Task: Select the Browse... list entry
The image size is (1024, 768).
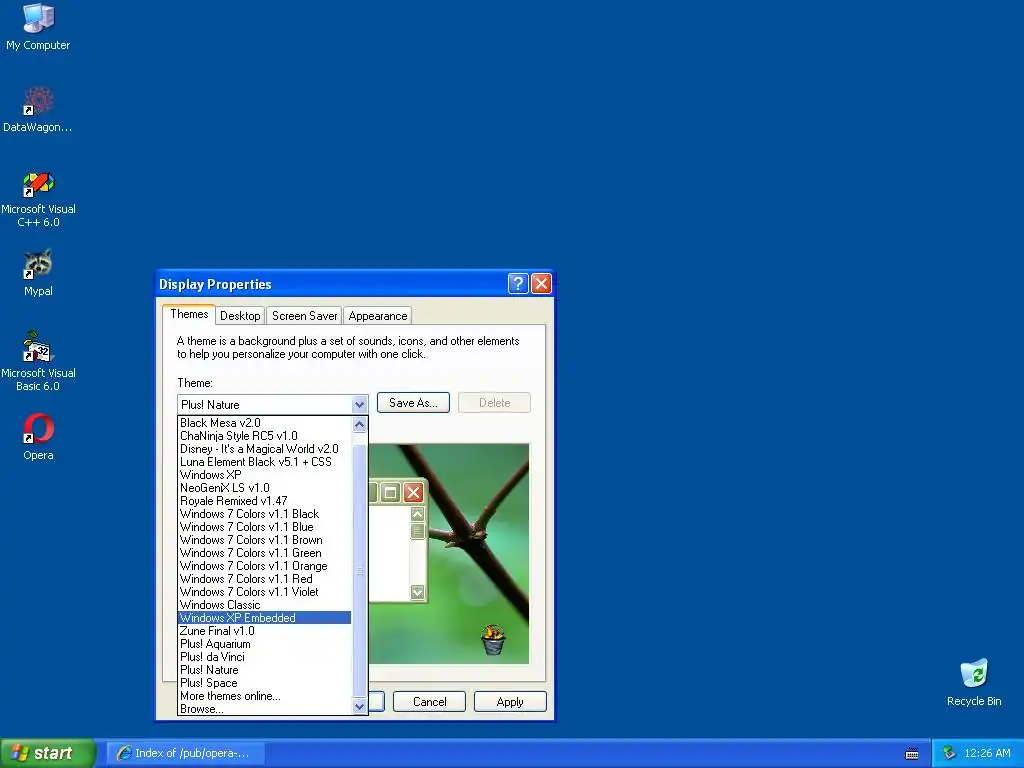Action: (x=264, y=709)
